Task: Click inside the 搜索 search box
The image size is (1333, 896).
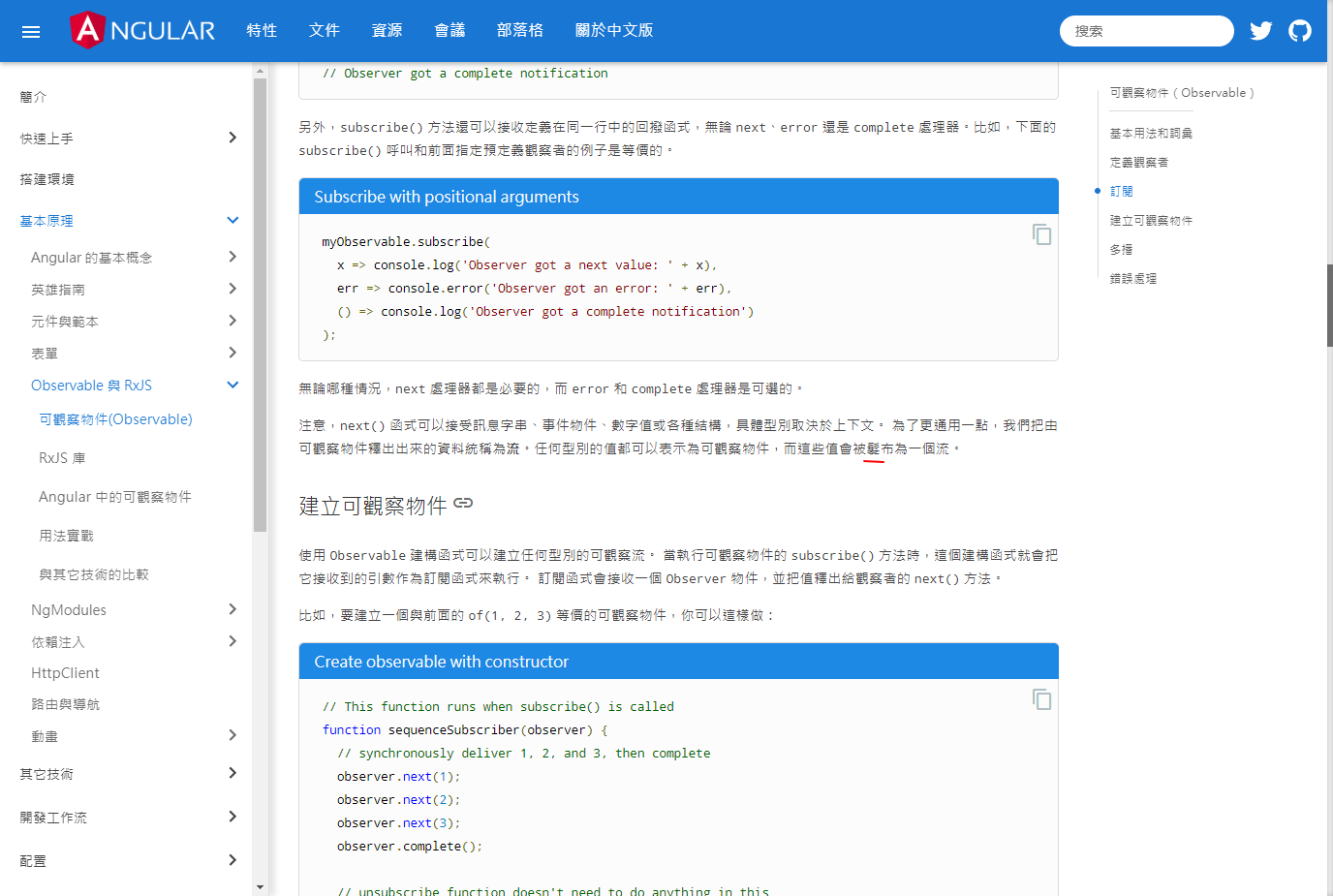Action: point(1146,30)
